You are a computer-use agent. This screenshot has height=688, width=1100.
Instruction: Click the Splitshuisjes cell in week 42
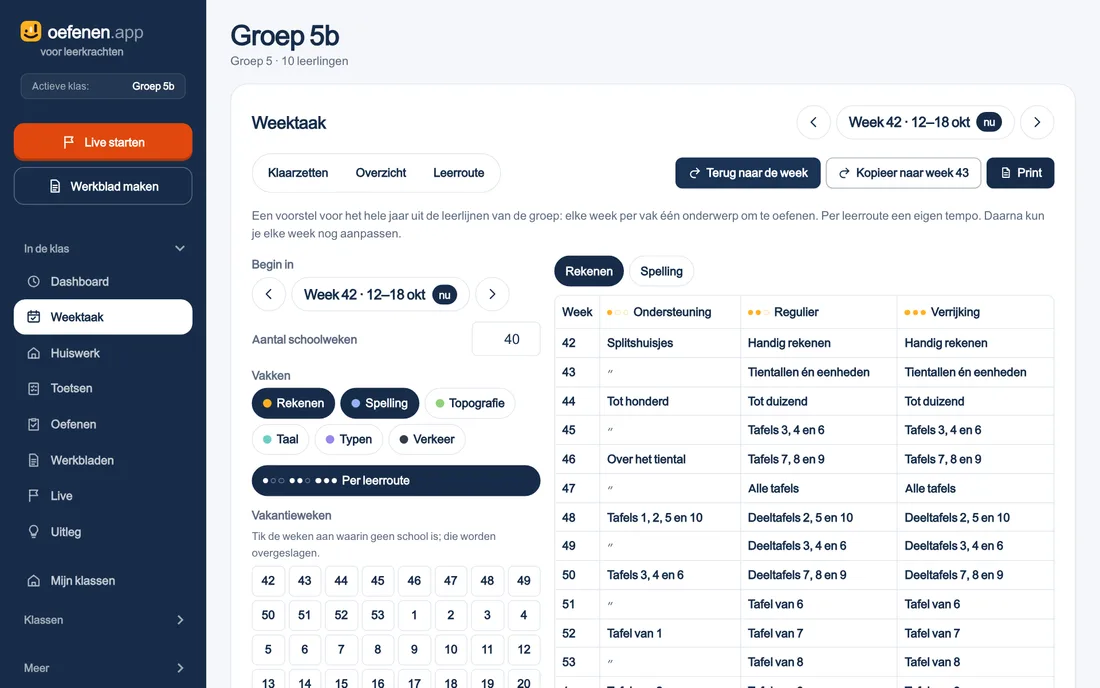coord(670,343)
